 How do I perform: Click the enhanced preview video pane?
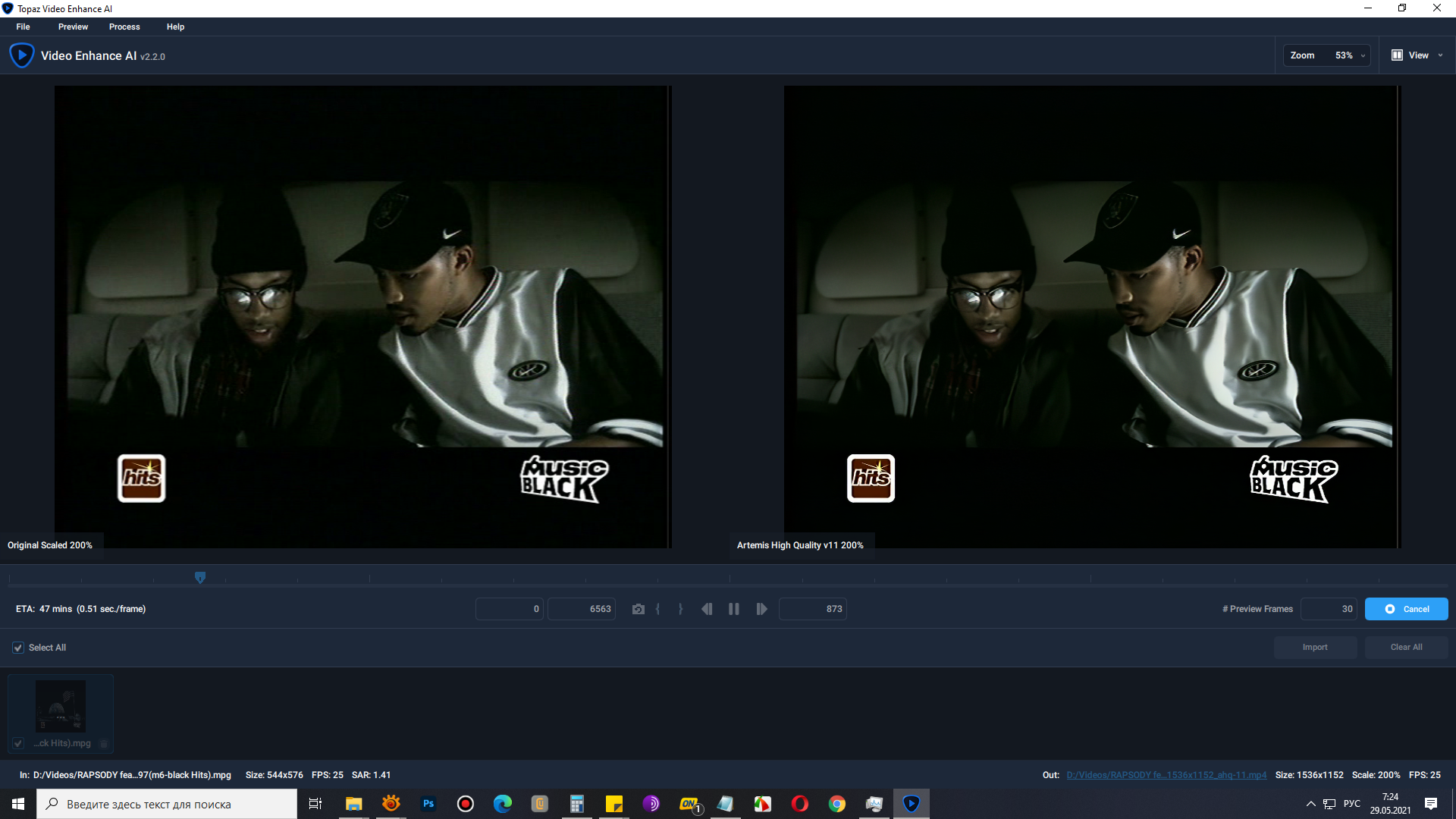(1092, 317)
